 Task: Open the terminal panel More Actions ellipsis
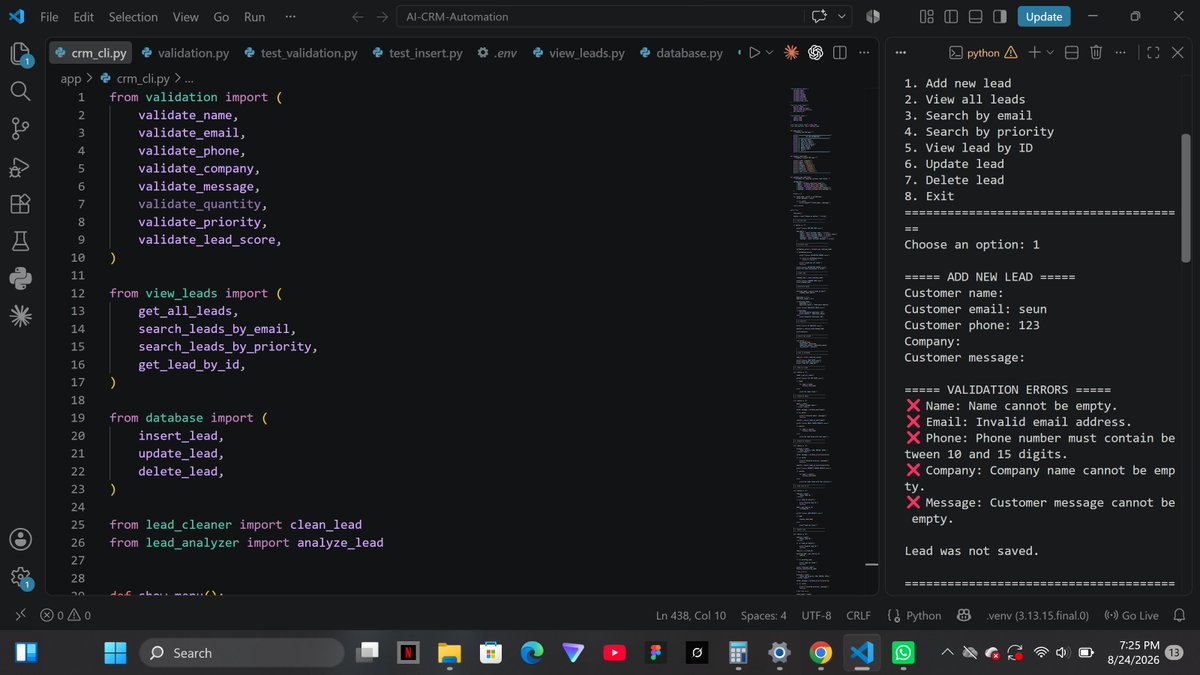pyautogui.click(x=1120, y=53)
